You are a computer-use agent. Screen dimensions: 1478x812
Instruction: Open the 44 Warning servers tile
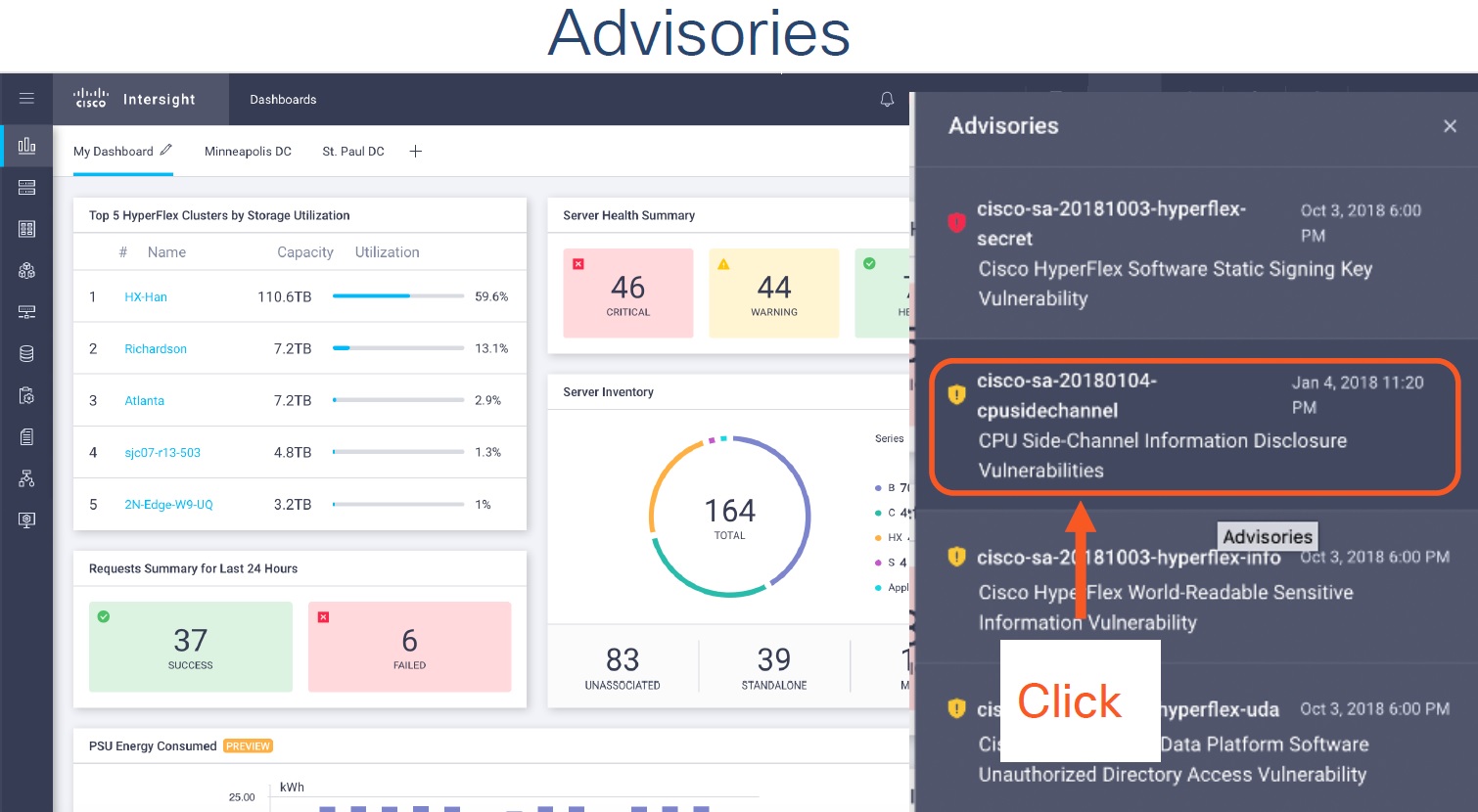[x=774, y=293]
